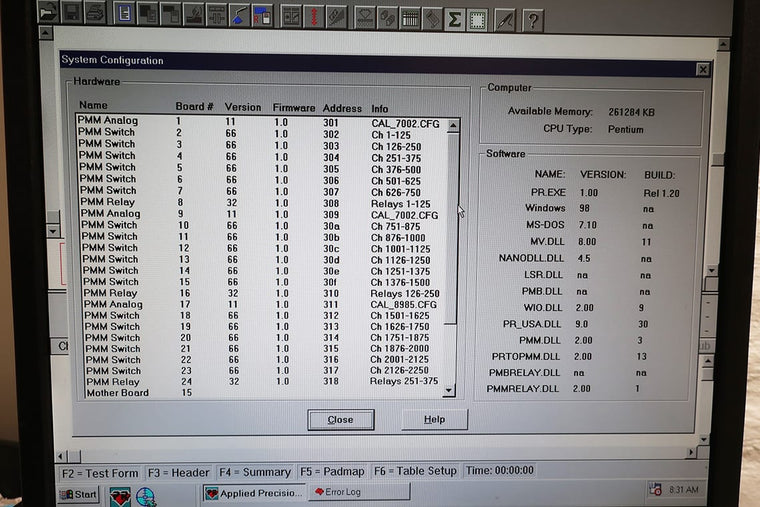The height and width of the screenshot is (507, 760).
Task: Click the Address column header
Action: pyautogui.click(x=342, y=108)
